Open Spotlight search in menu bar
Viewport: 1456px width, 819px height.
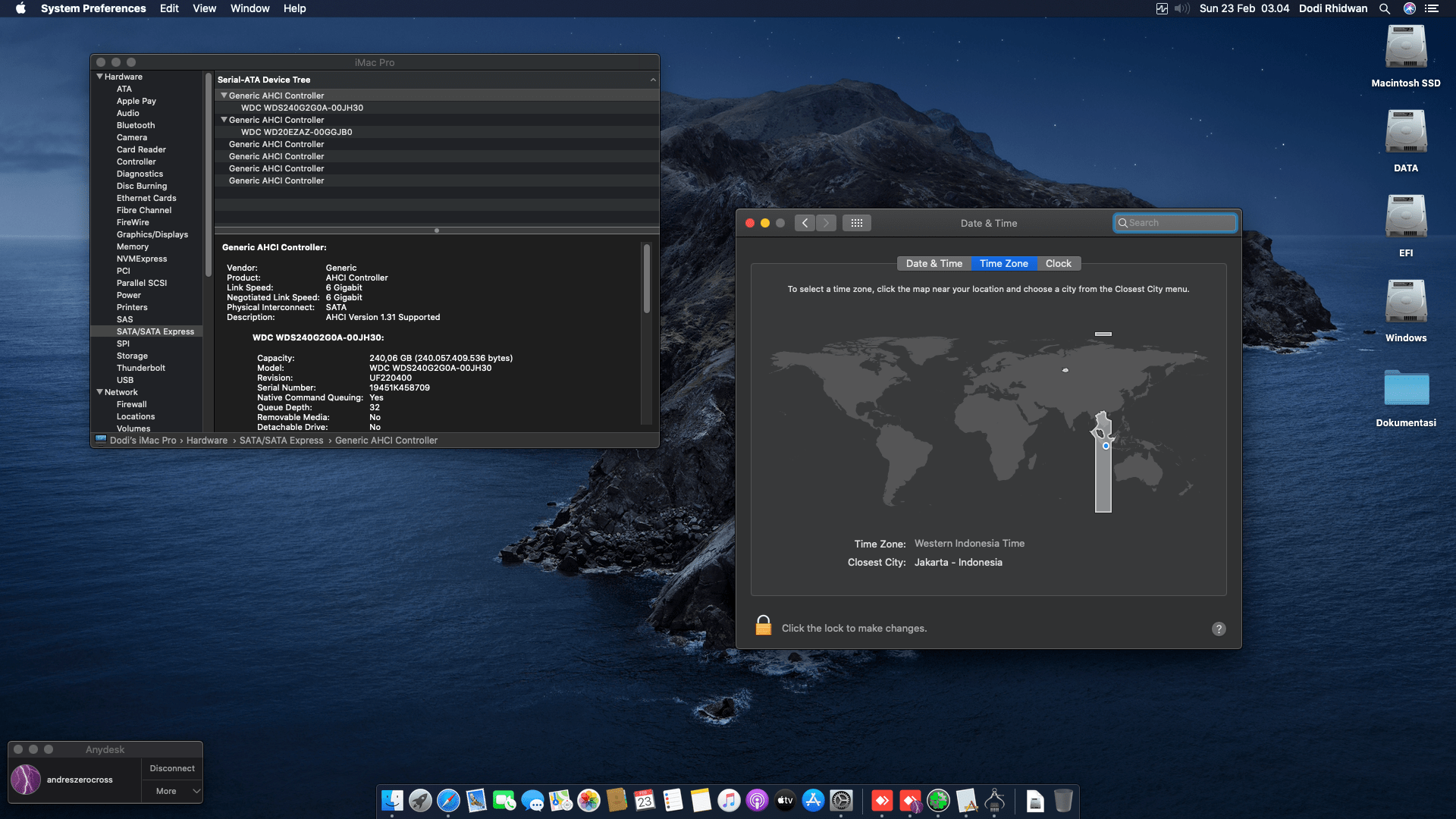1384,8
